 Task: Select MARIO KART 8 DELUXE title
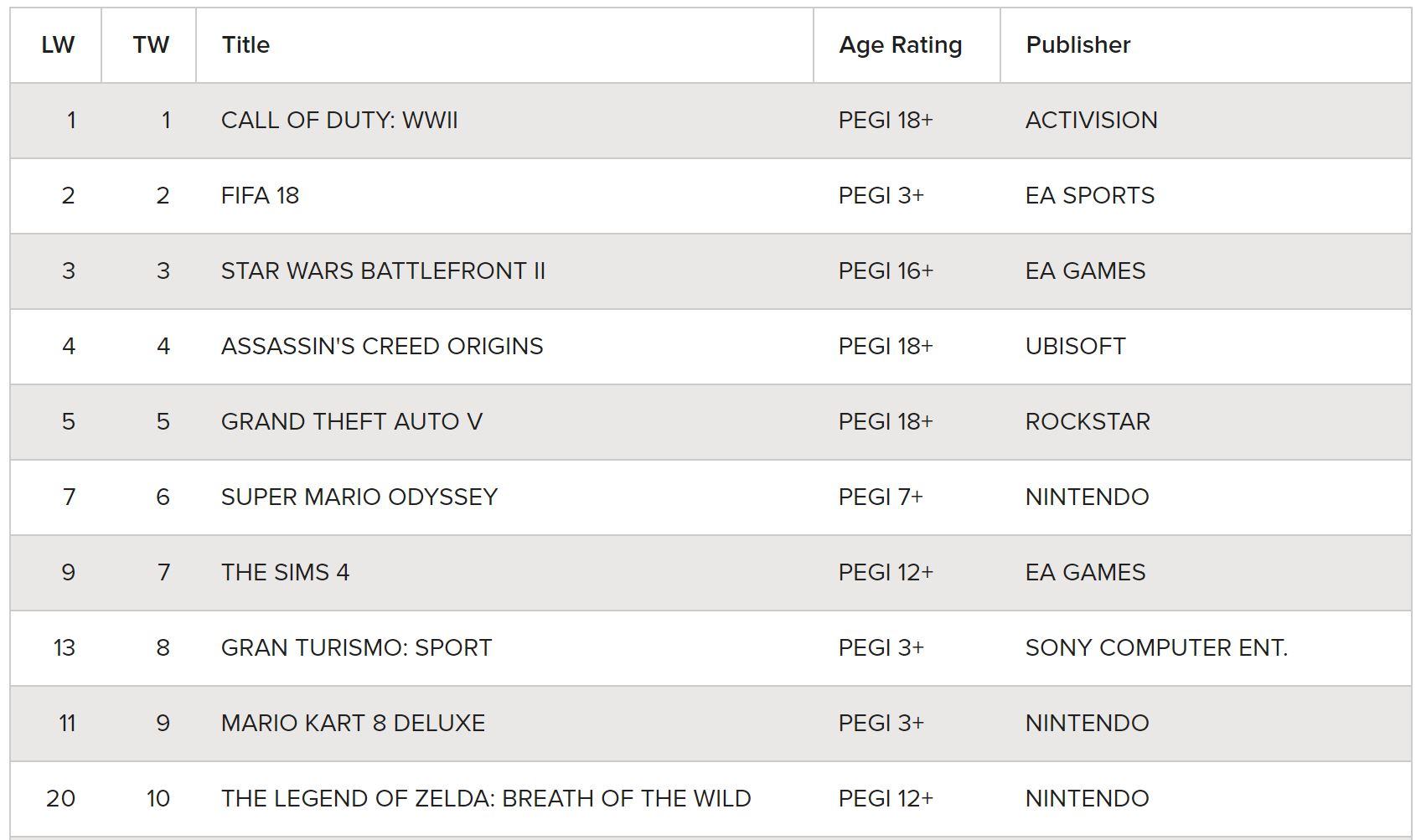tap(353, 724)
